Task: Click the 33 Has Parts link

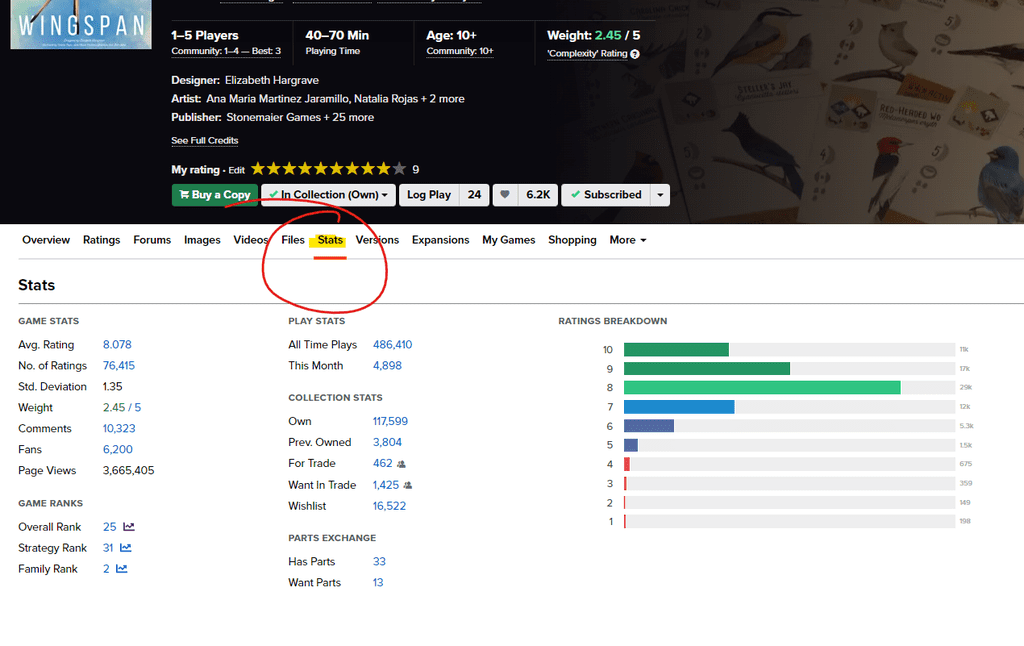Action: pyautogui.click(x=379, y=562)
